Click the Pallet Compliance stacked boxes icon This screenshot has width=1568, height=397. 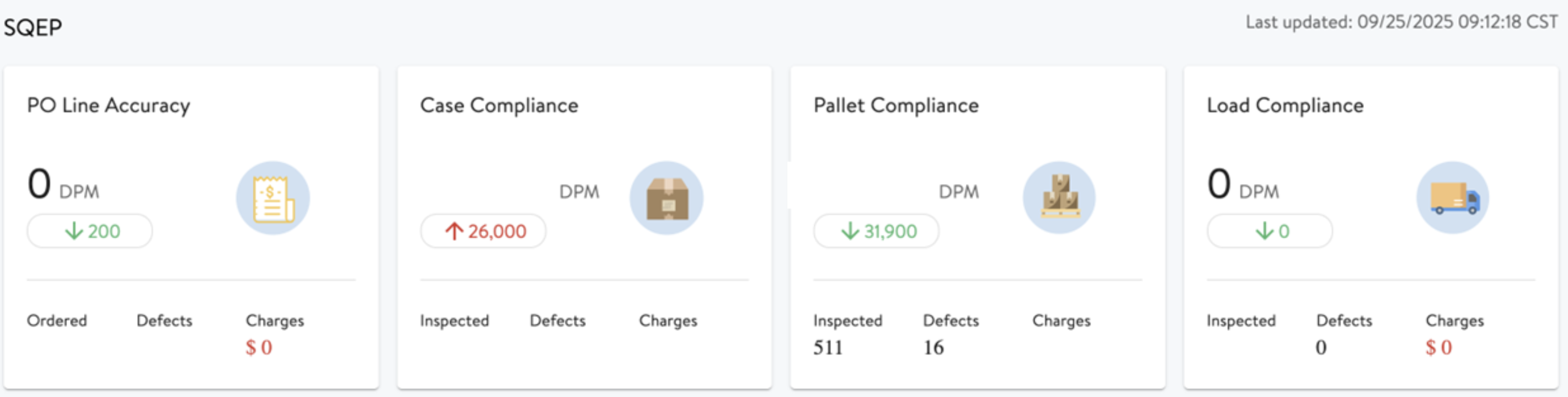click(x=1060, y=198)
